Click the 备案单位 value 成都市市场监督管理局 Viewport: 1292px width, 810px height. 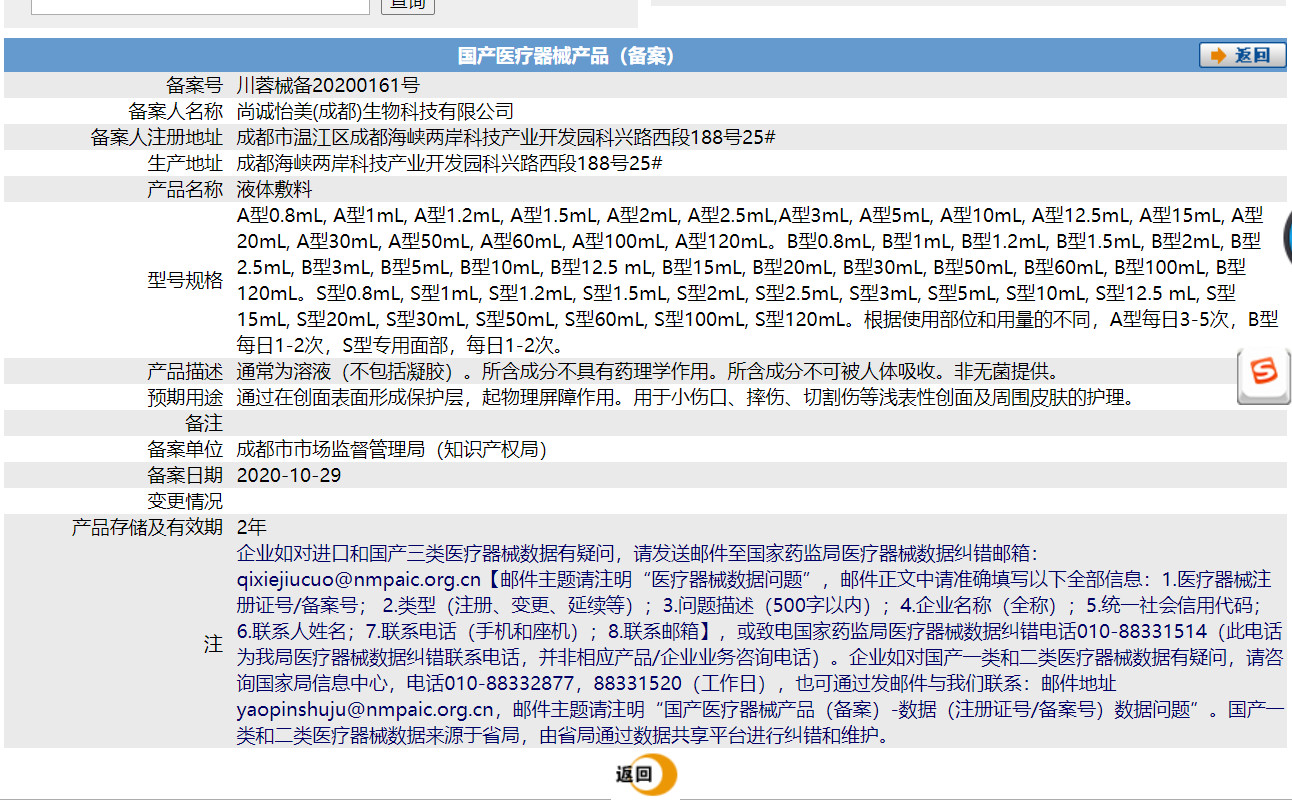click(391, 449)
